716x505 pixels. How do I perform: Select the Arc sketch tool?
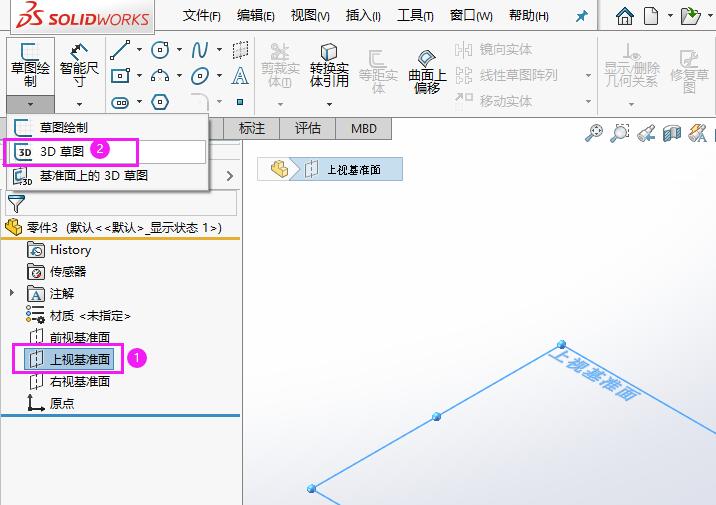click(160, 75)
